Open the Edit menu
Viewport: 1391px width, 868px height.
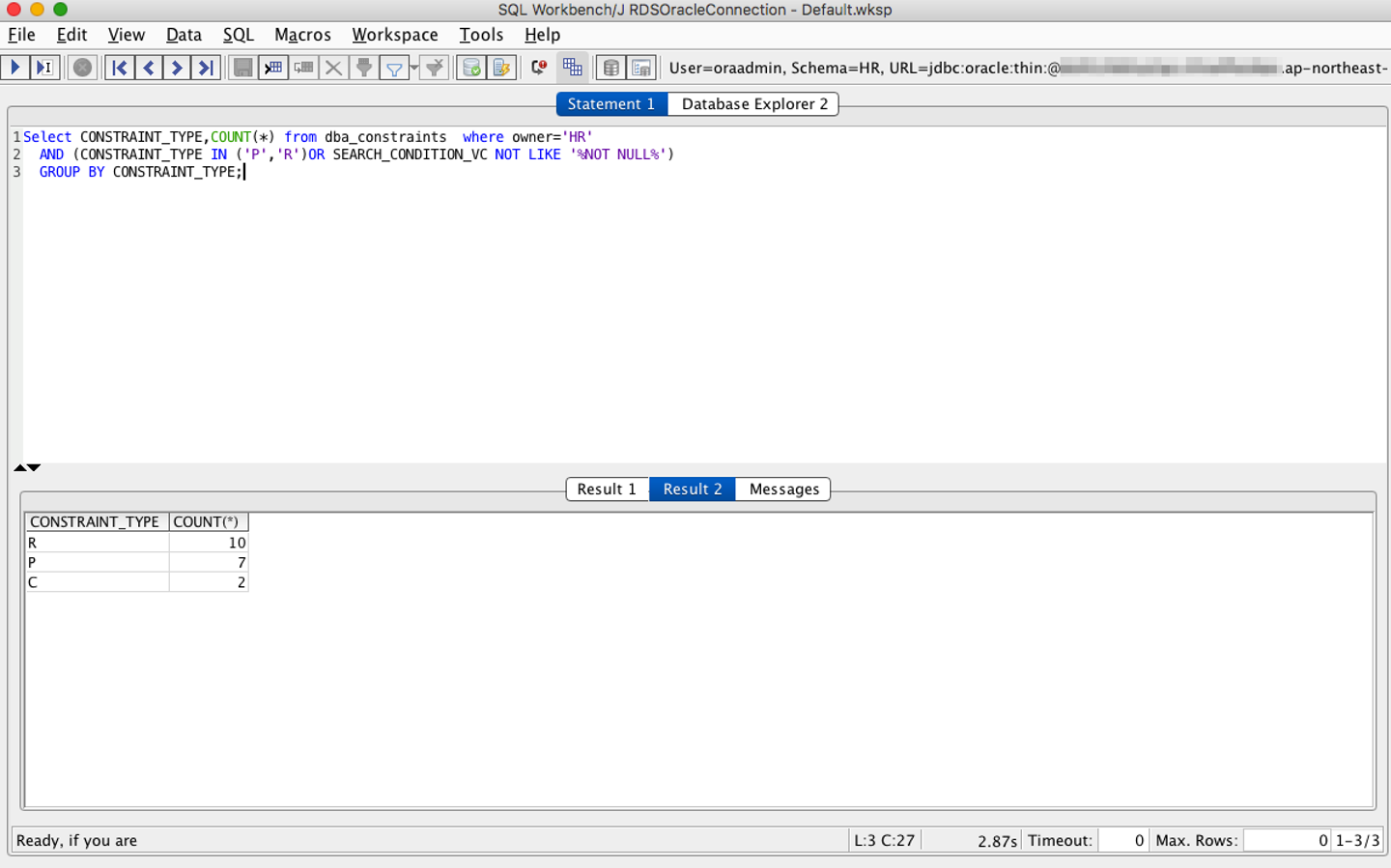click(x=71, y=35)
